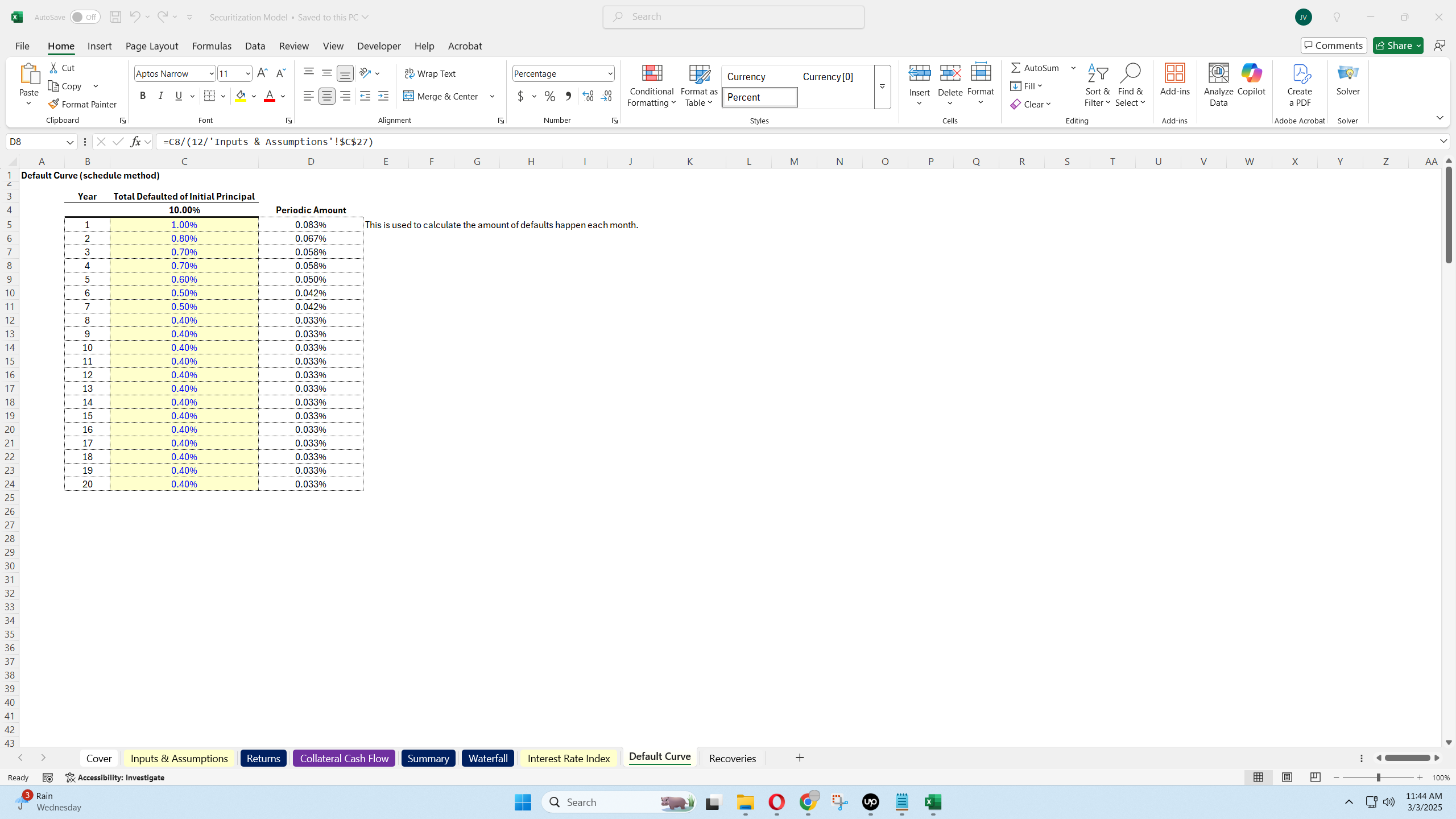
Task: Toggle Align Left
Action: [308, 97]
